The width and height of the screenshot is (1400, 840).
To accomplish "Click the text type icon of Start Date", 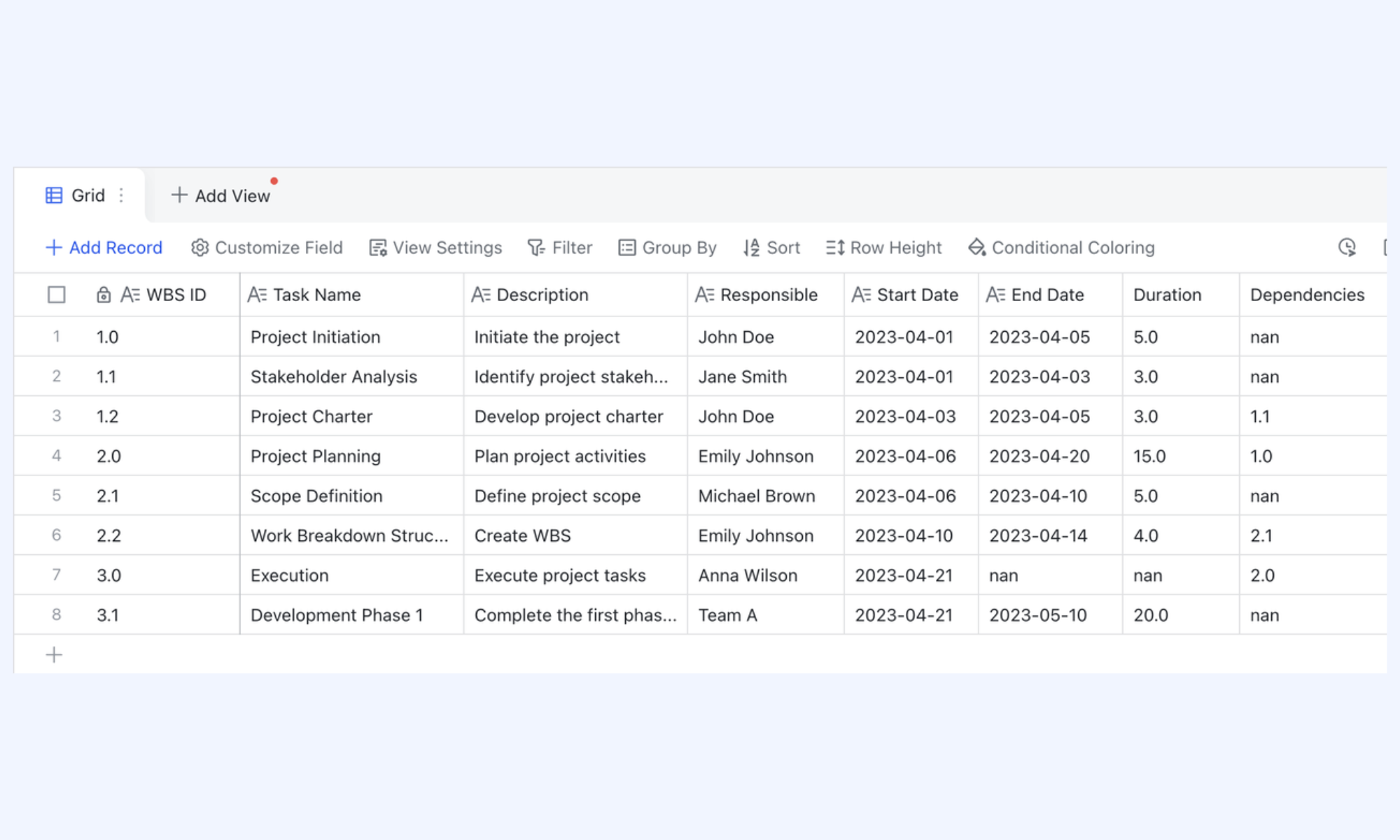I will [861, 295].
